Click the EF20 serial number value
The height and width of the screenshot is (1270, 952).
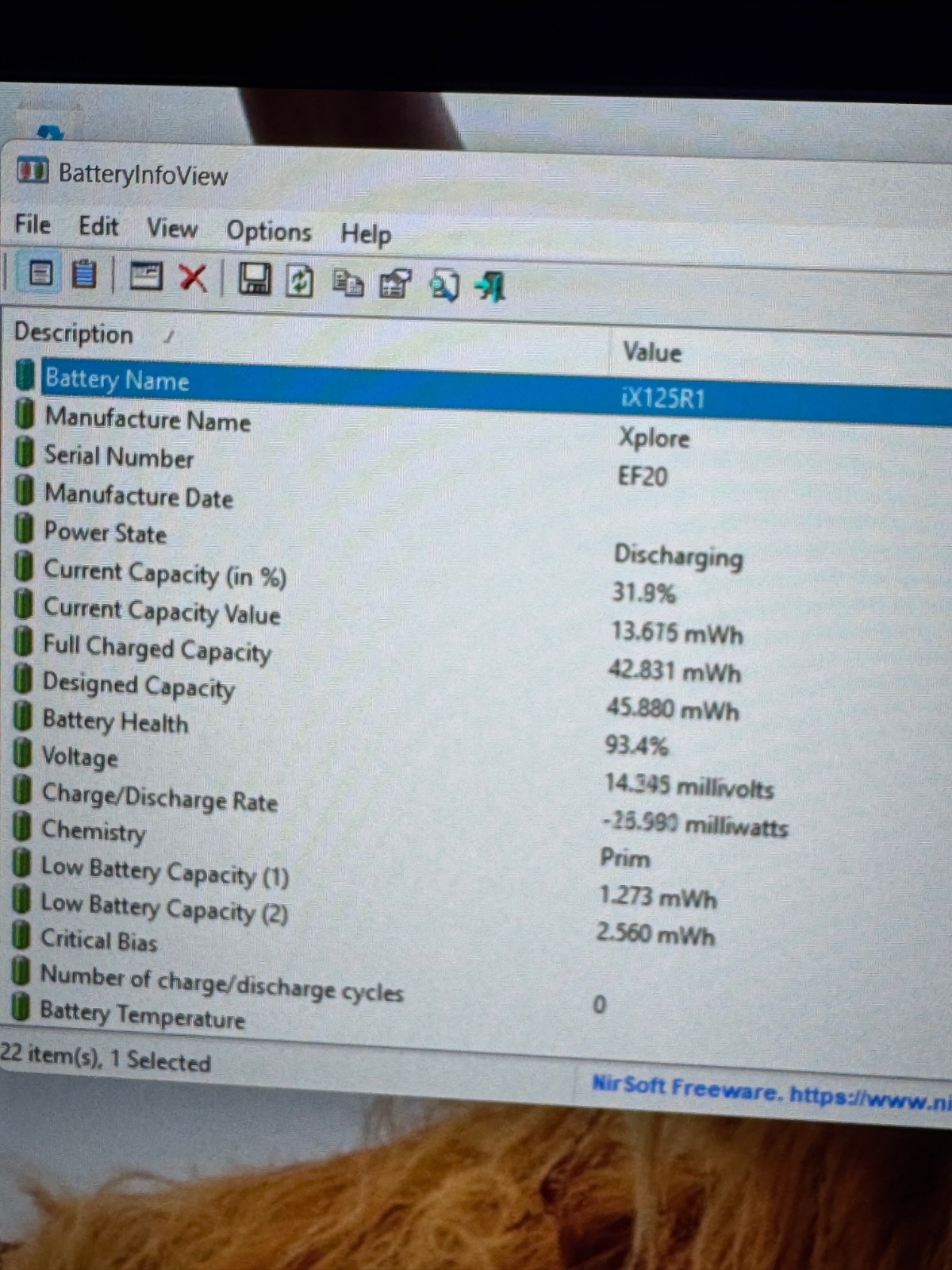pyautogui.click(x=643, y=476)
